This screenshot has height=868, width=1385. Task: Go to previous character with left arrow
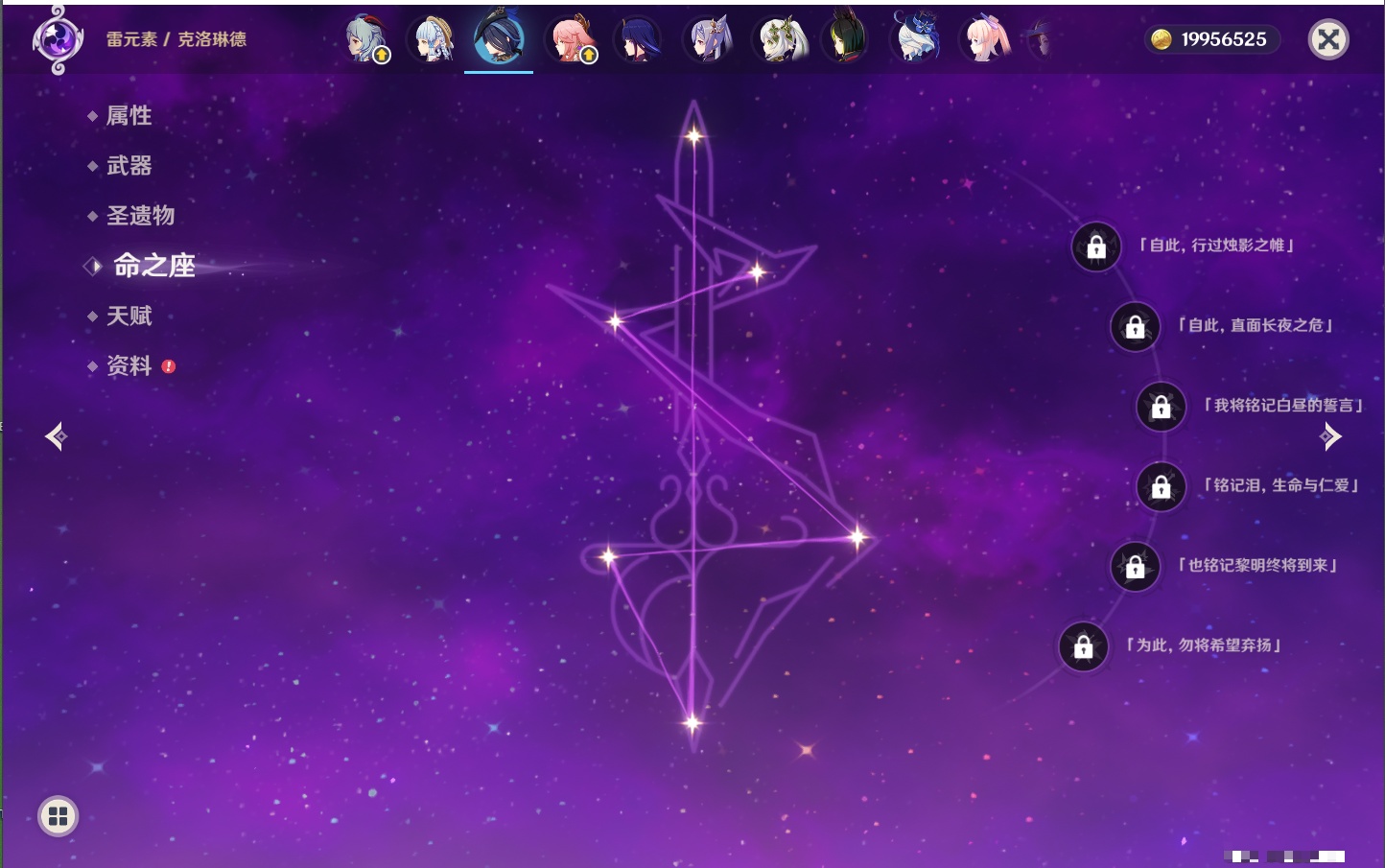point(57,436)
